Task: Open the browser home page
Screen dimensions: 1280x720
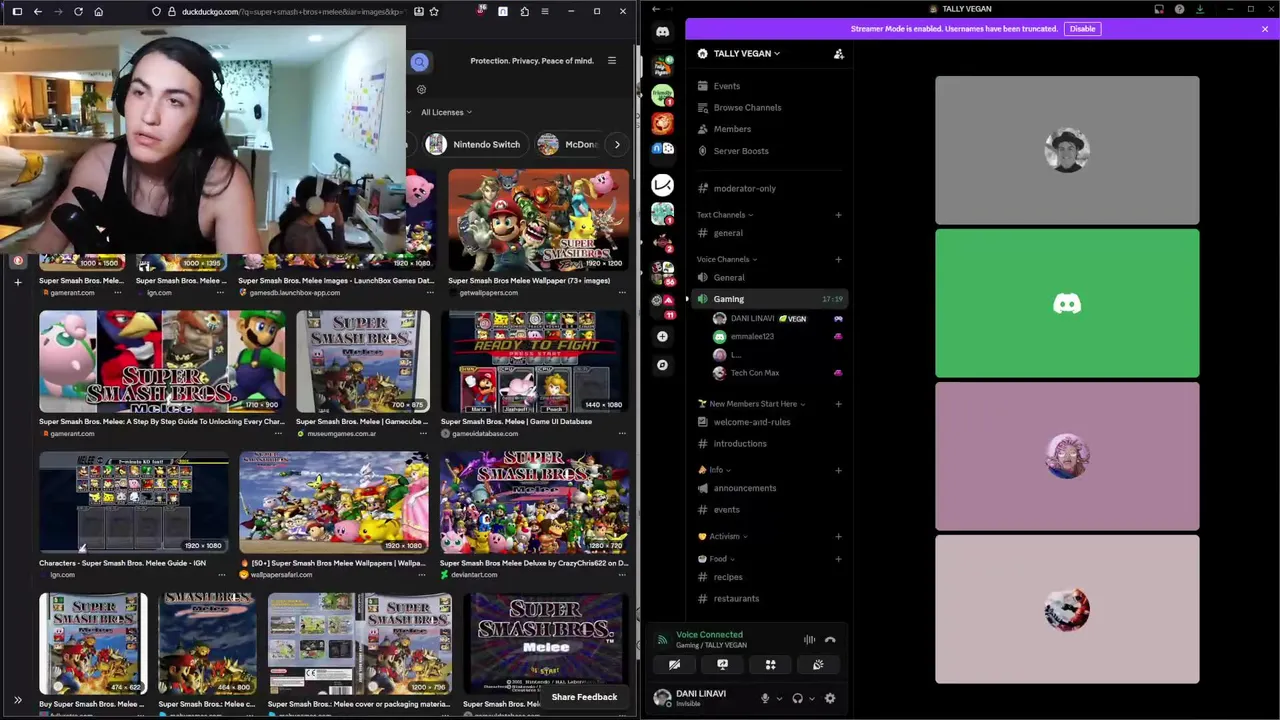Action: 98,11
